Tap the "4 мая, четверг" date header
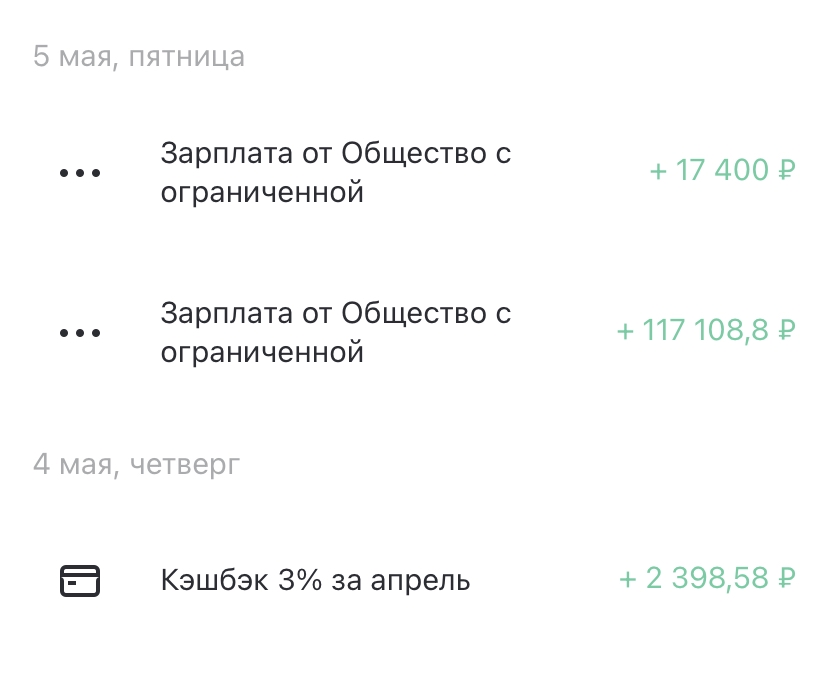 click(136, 465)
